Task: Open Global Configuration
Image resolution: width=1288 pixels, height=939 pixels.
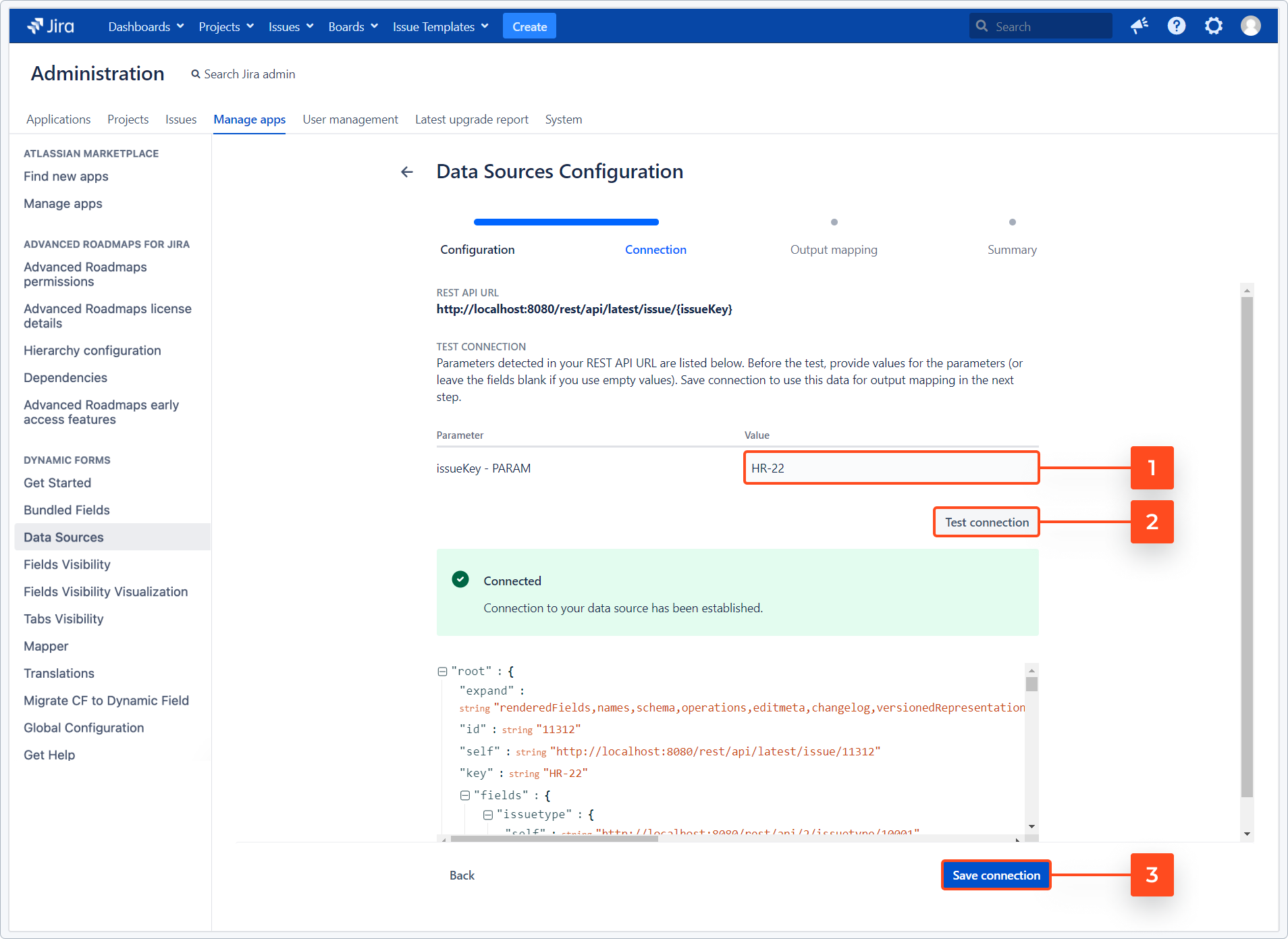Action: pyautogui.click(x=84, y=728)
